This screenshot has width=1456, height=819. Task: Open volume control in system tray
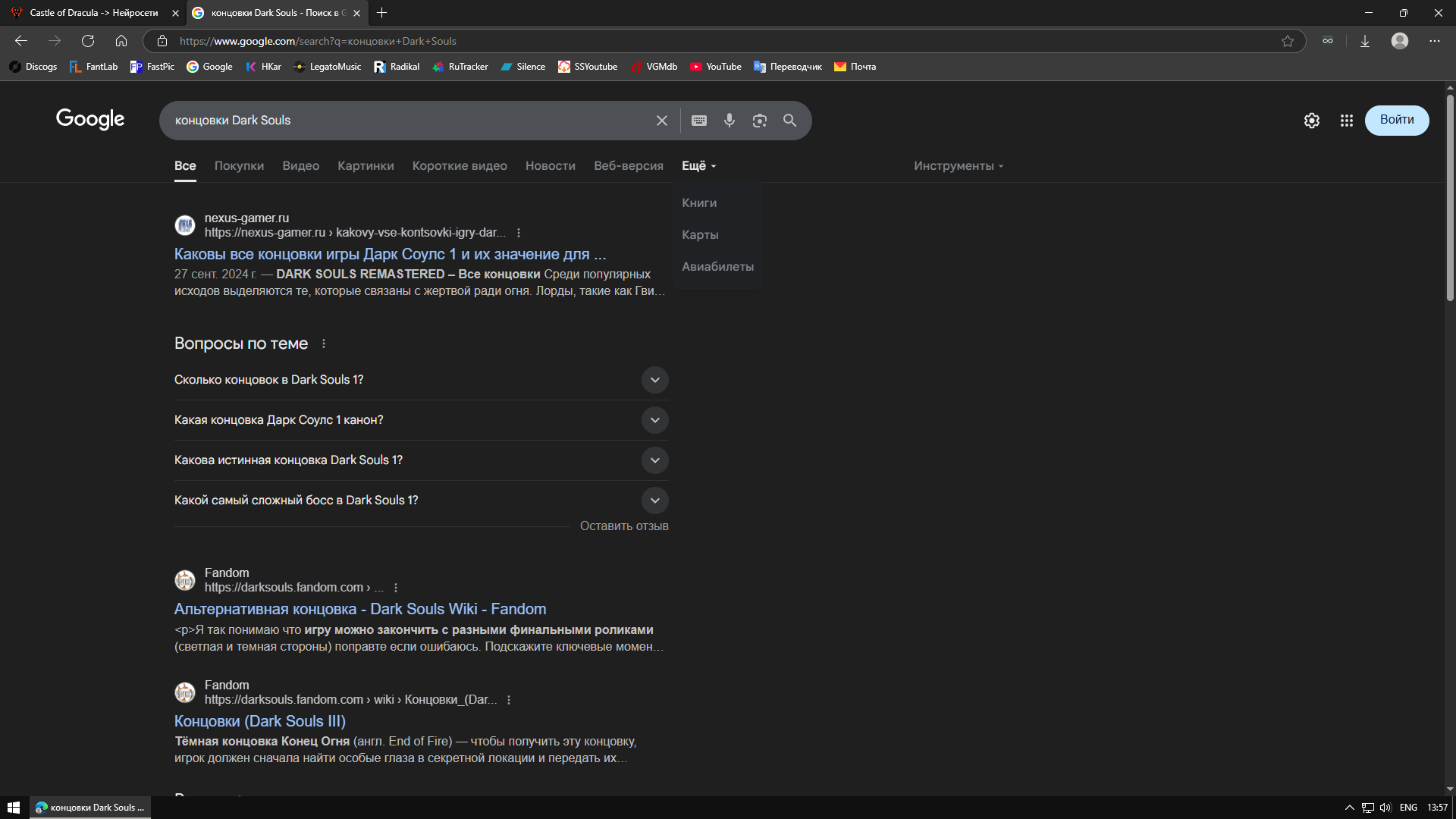1385,808
